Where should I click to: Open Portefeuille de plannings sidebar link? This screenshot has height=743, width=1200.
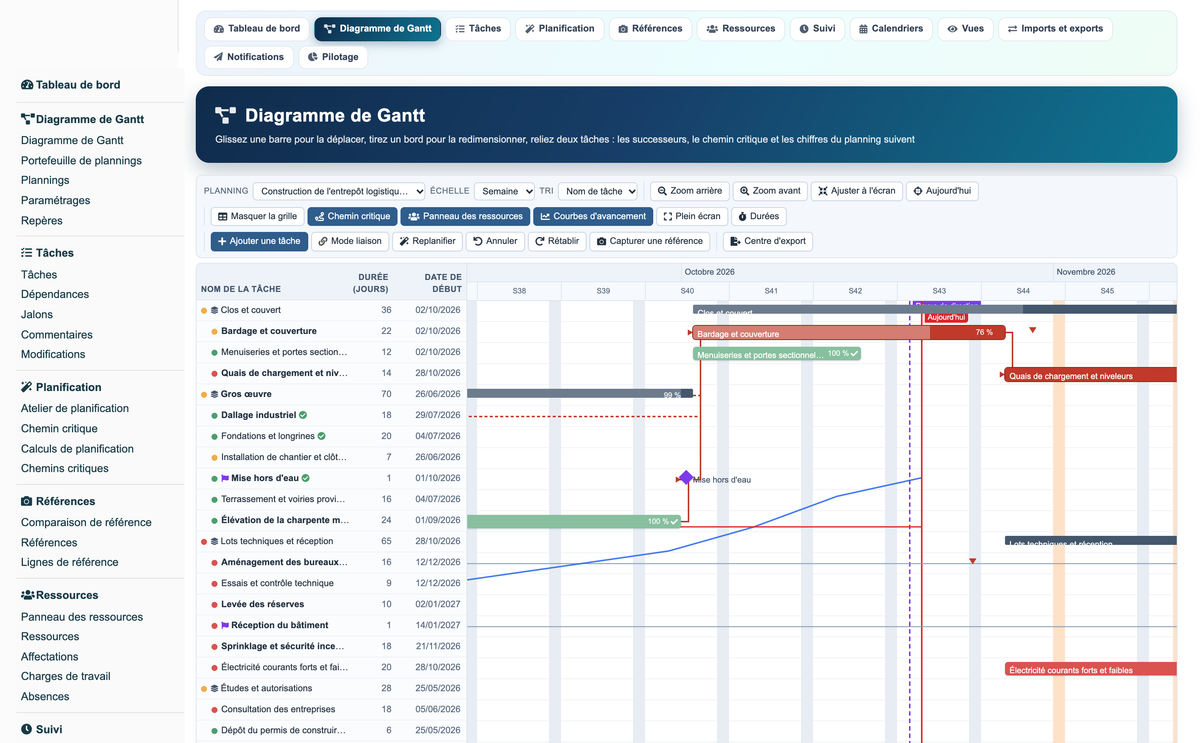[x=81, y=160]
